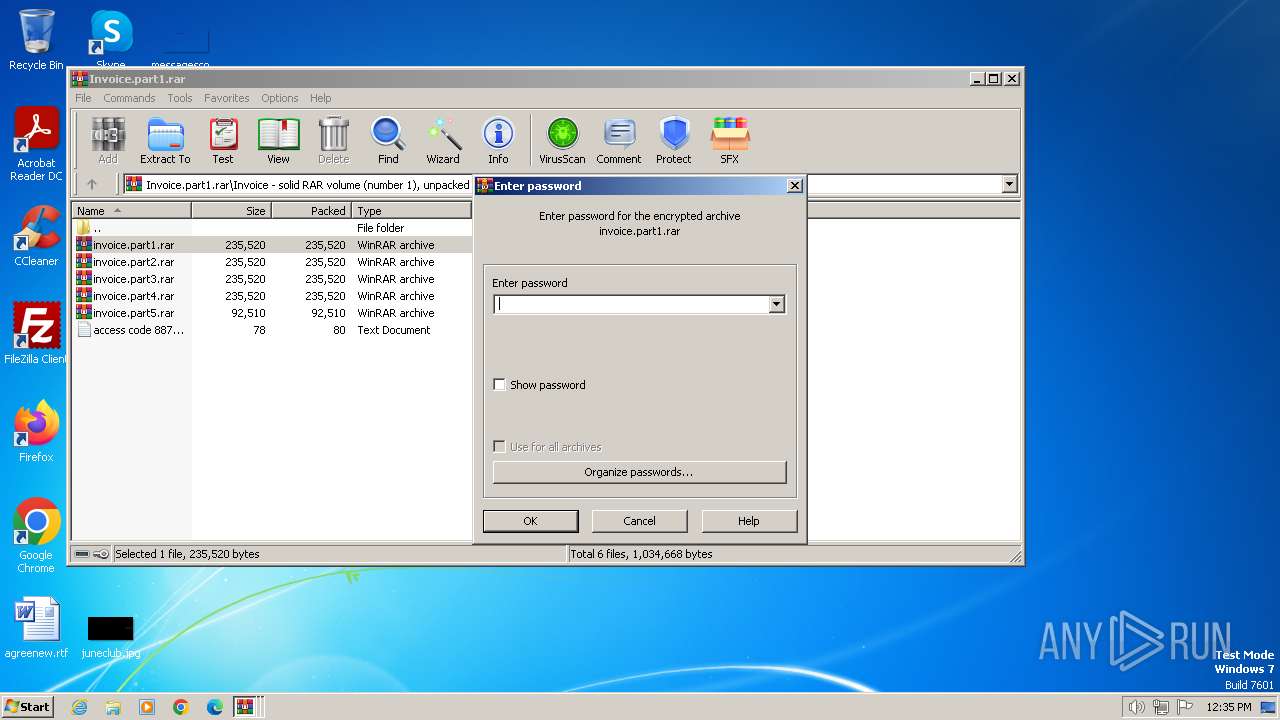The image size is (1280, 720).
Task: Select invoice.part5.rar in the list
Action: click(272, 313)
